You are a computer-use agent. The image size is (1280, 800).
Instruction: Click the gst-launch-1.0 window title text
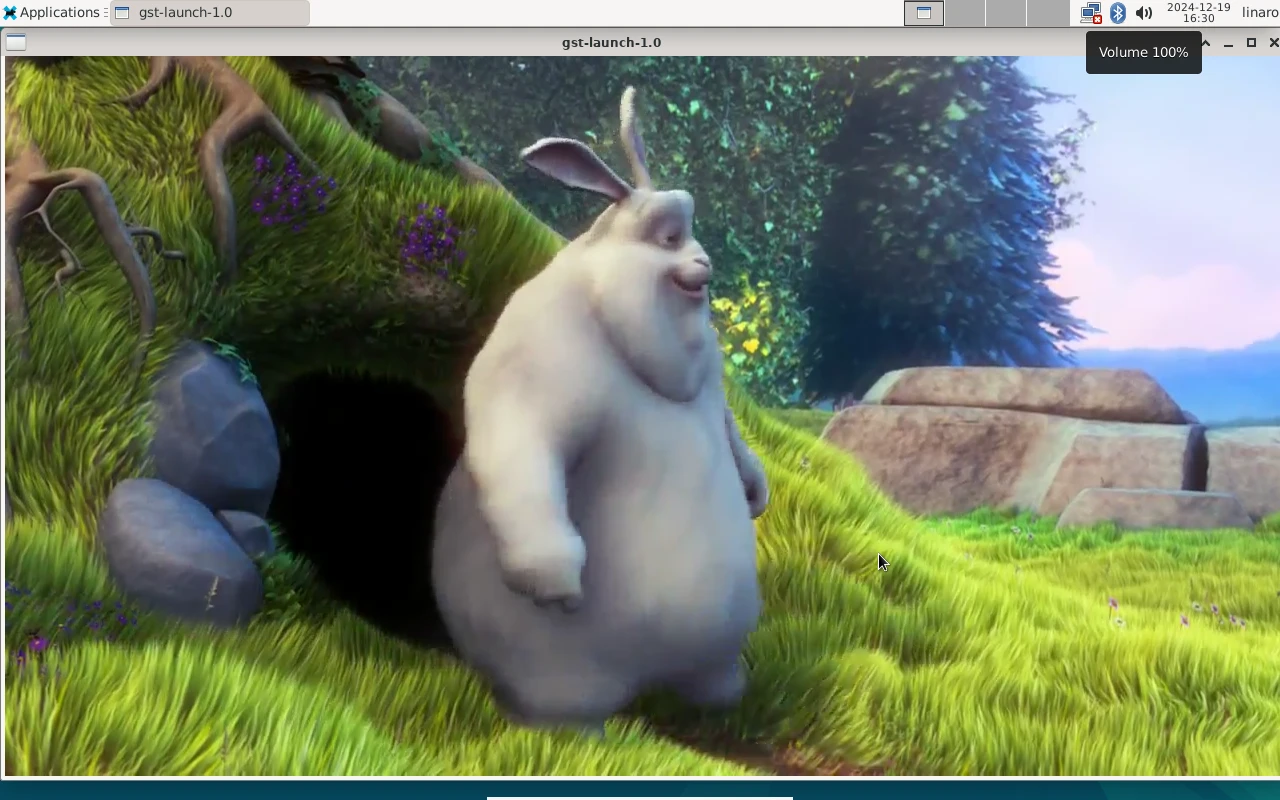click(x=612, y=42)
